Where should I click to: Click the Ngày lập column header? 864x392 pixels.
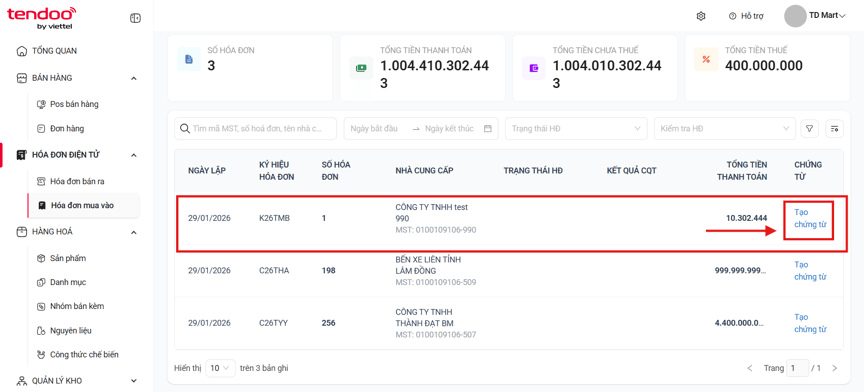[x=207, y=170]
